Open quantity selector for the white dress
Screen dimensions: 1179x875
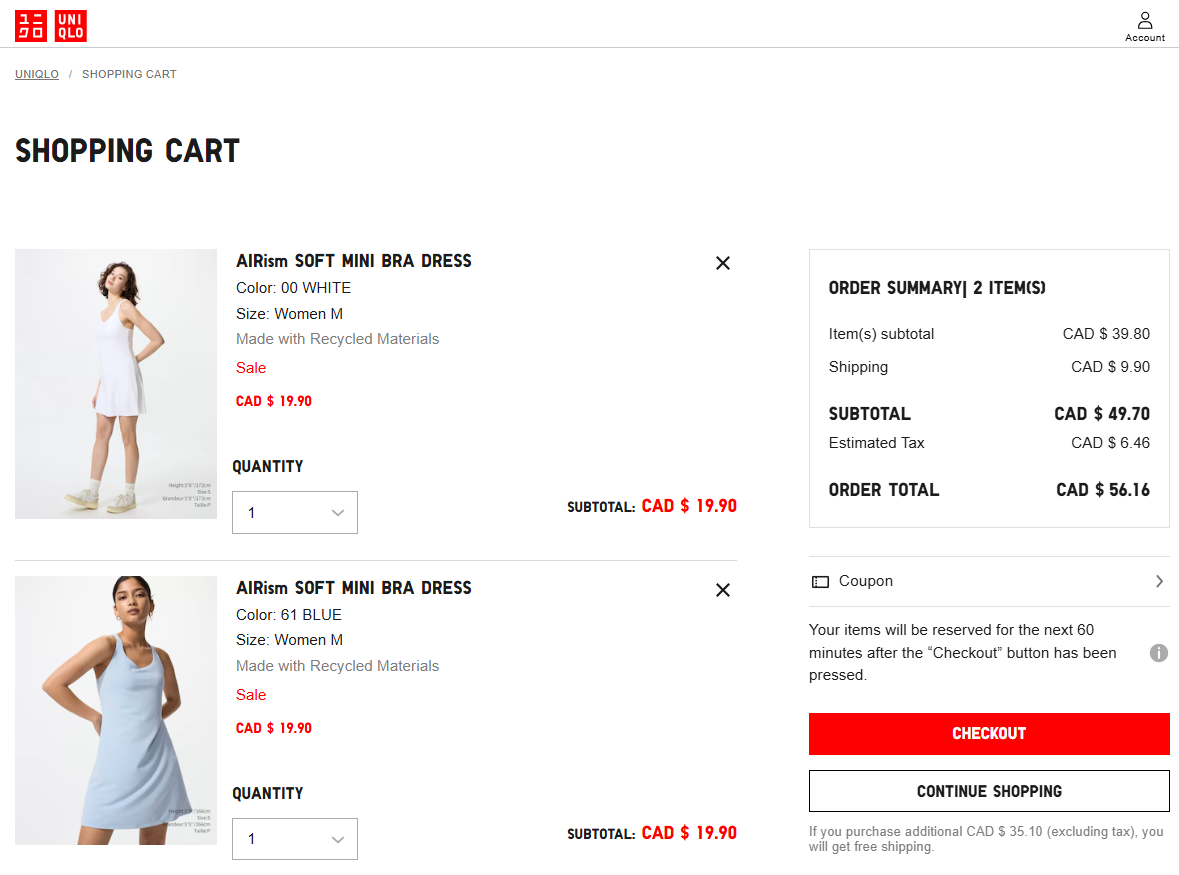(294, 512)
